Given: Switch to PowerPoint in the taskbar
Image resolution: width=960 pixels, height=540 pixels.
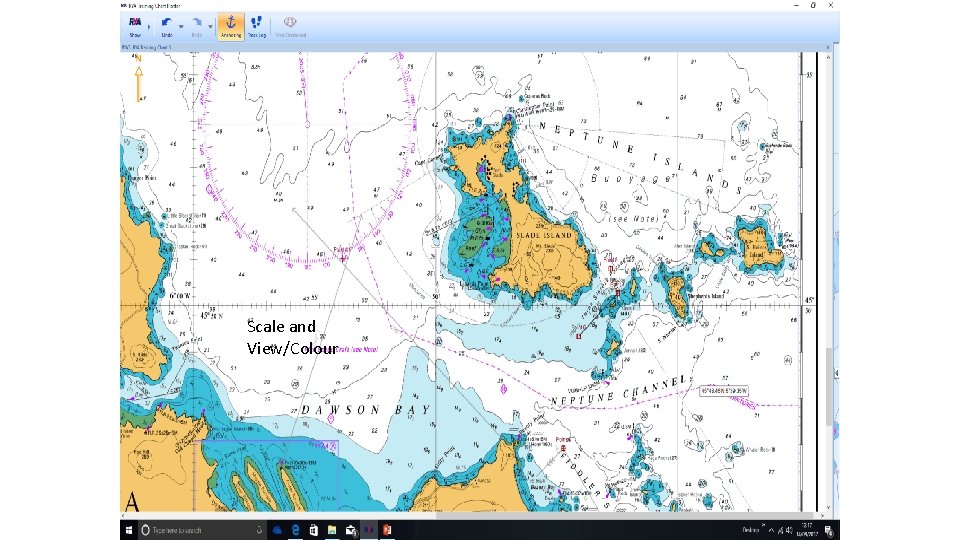Looking at the screenshot, I should click(x=387, y=530).
